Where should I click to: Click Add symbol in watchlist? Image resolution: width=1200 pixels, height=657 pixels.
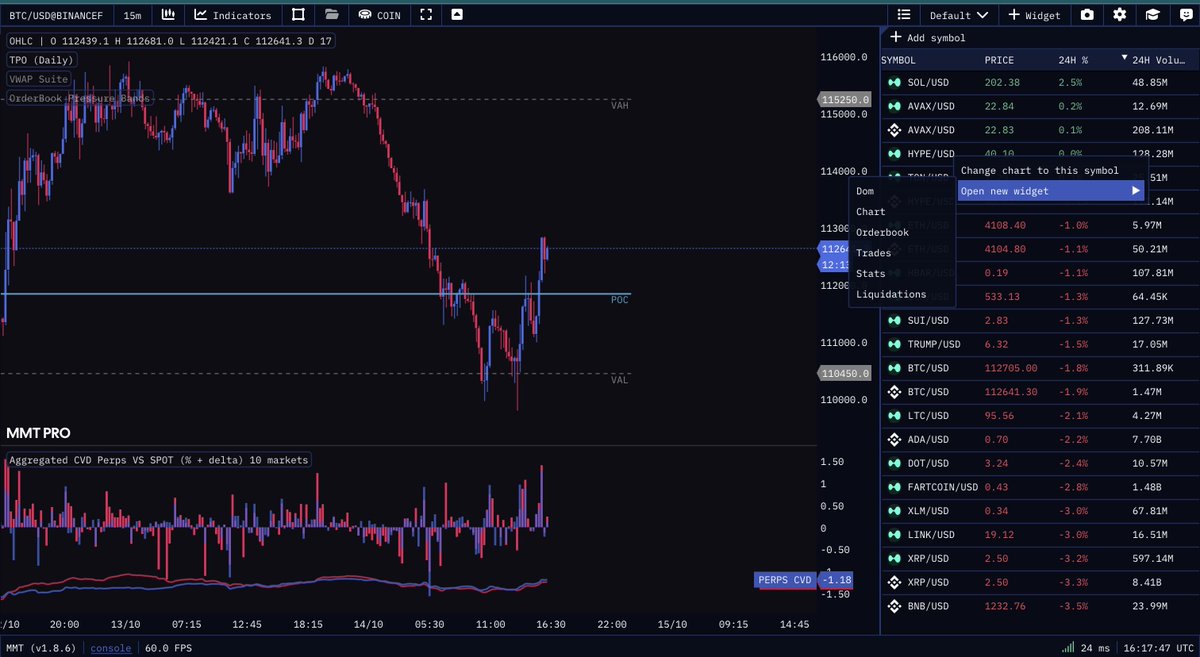coord(927,38)
